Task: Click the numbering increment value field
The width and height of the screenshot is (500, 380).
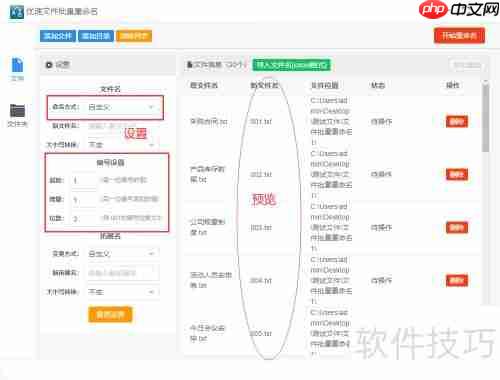Action: point(83,200)
